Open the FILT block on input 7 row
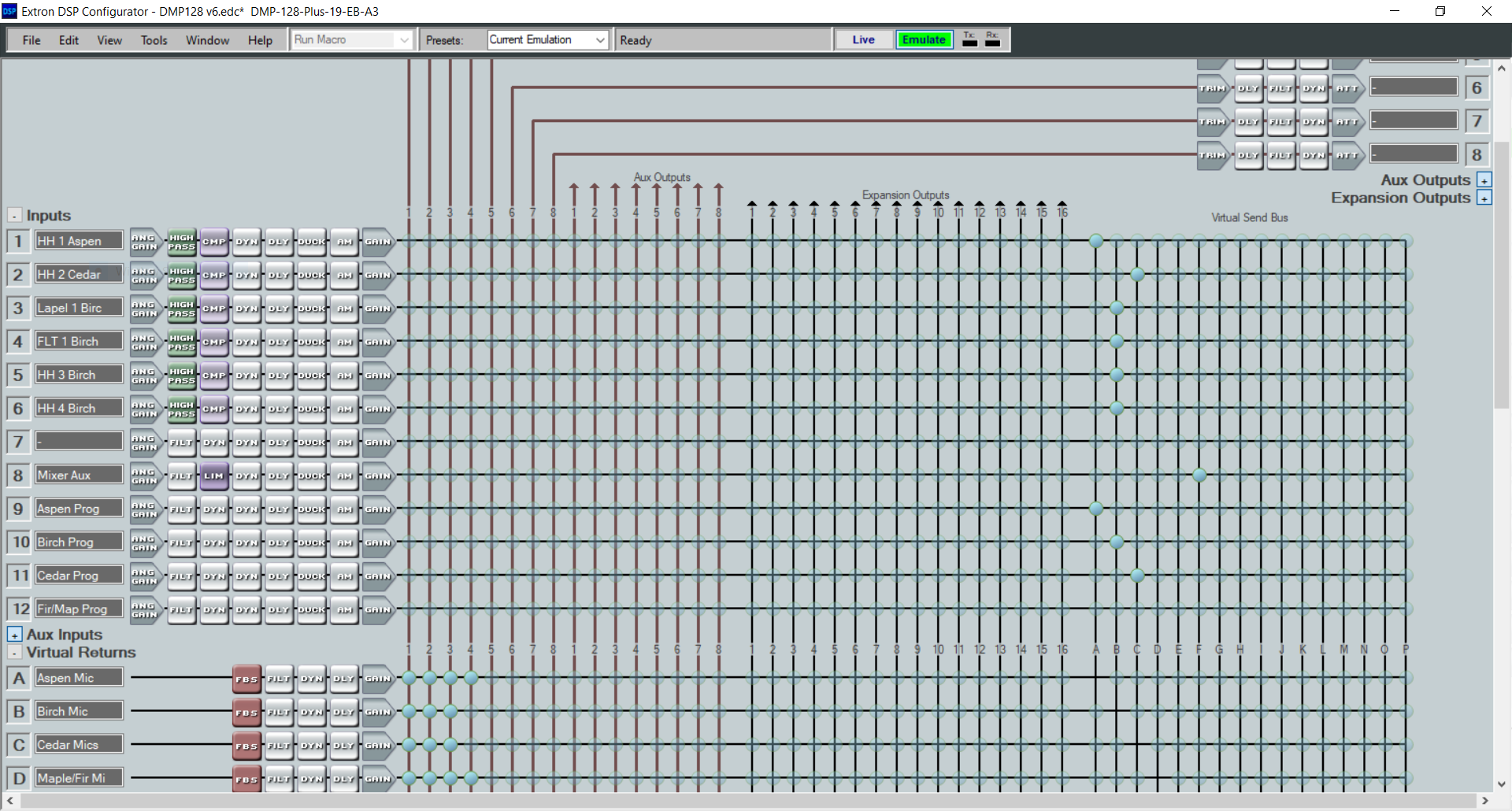The width and height of the screenshot is (1512, 811). (x=181, y=443)
